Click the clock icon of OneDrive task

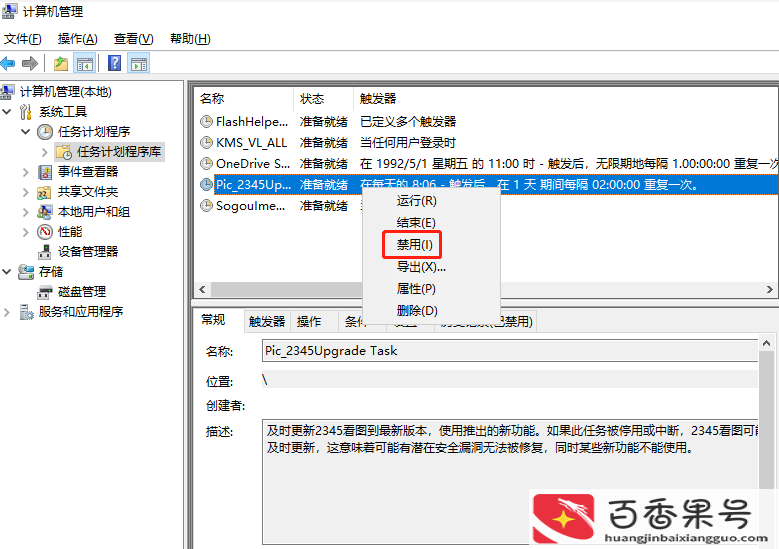[206, 163]
